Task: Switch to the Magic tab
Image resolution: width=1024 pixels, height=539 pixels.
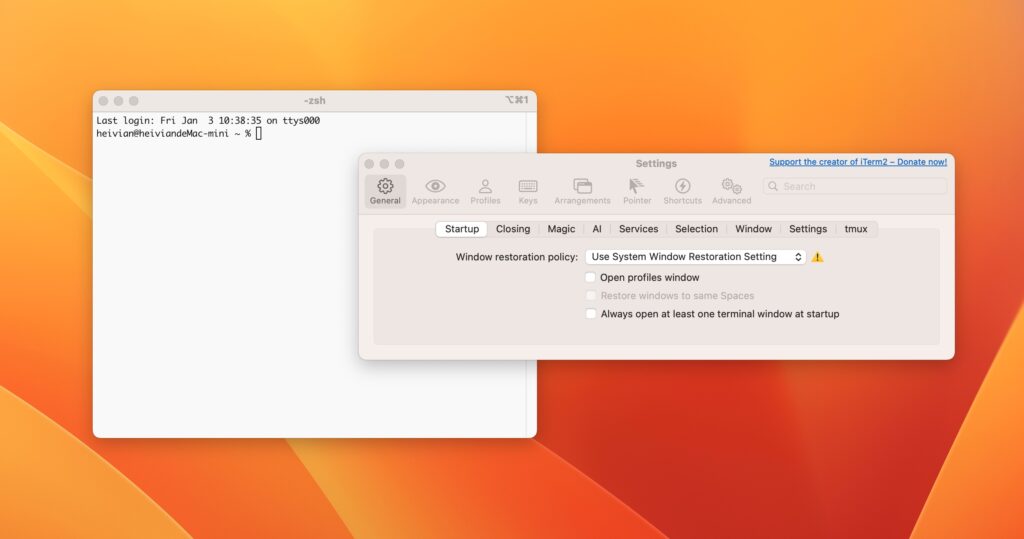Action: point(561,229)
